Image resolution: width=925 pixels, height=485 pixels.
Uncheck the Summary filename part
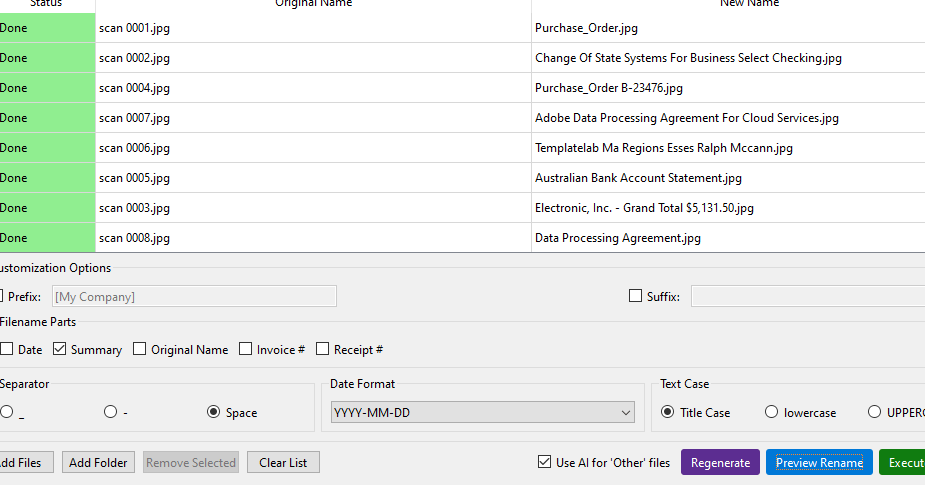coord(60,349)
